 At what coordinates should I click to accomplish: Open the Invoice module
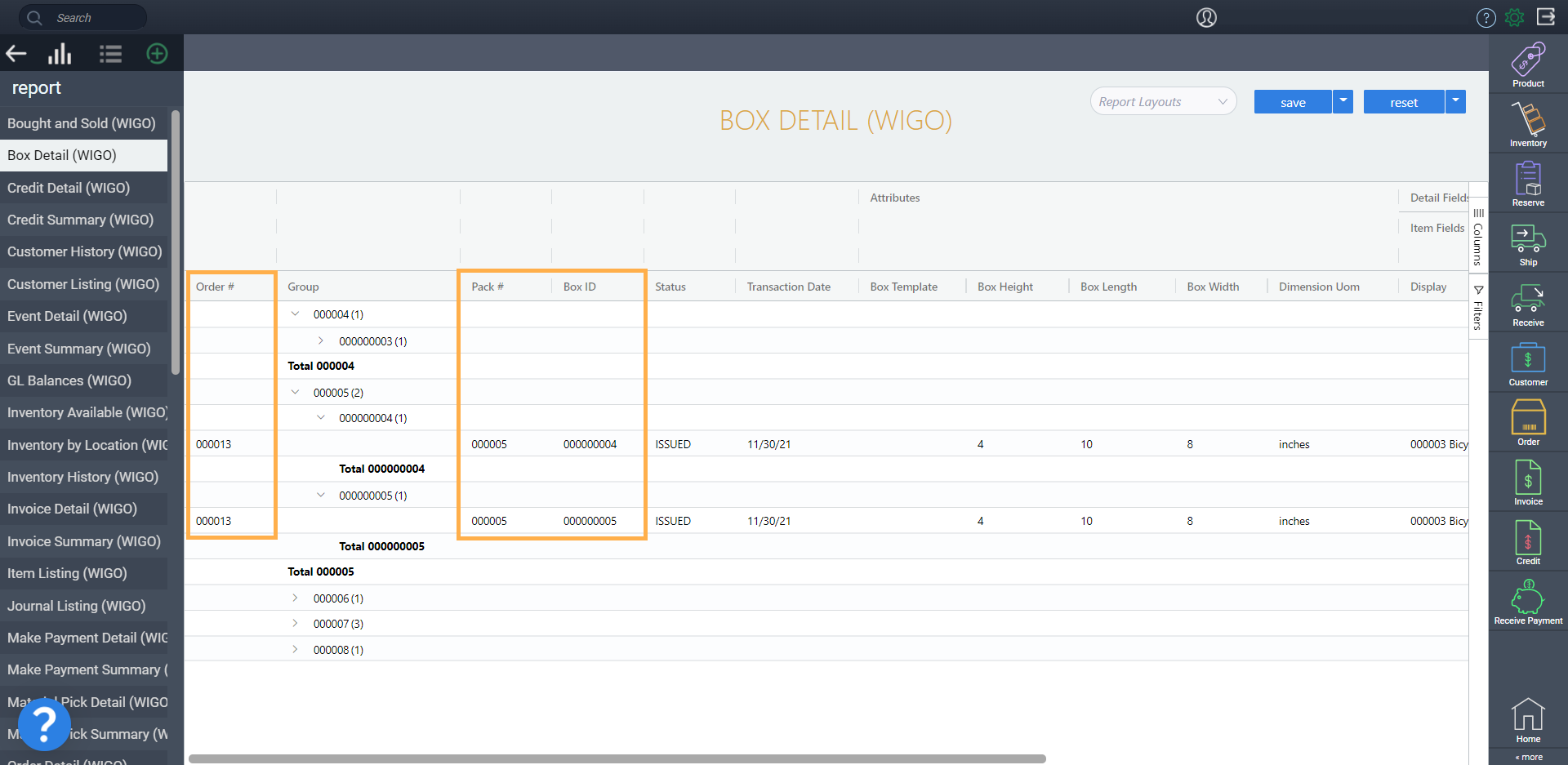pyautogui.click(x=1528, y=483)
